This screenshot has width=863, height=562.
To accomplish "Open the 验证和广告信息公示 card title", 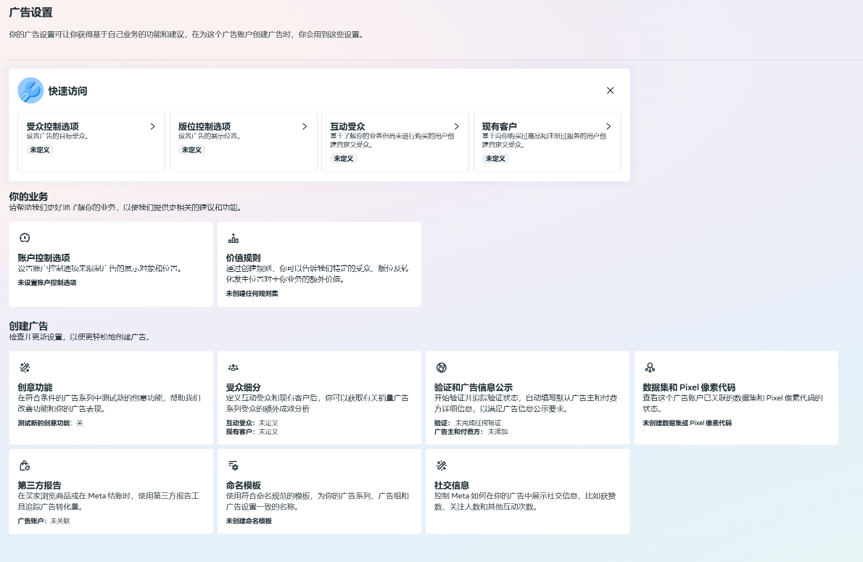I will pos(473,388).
